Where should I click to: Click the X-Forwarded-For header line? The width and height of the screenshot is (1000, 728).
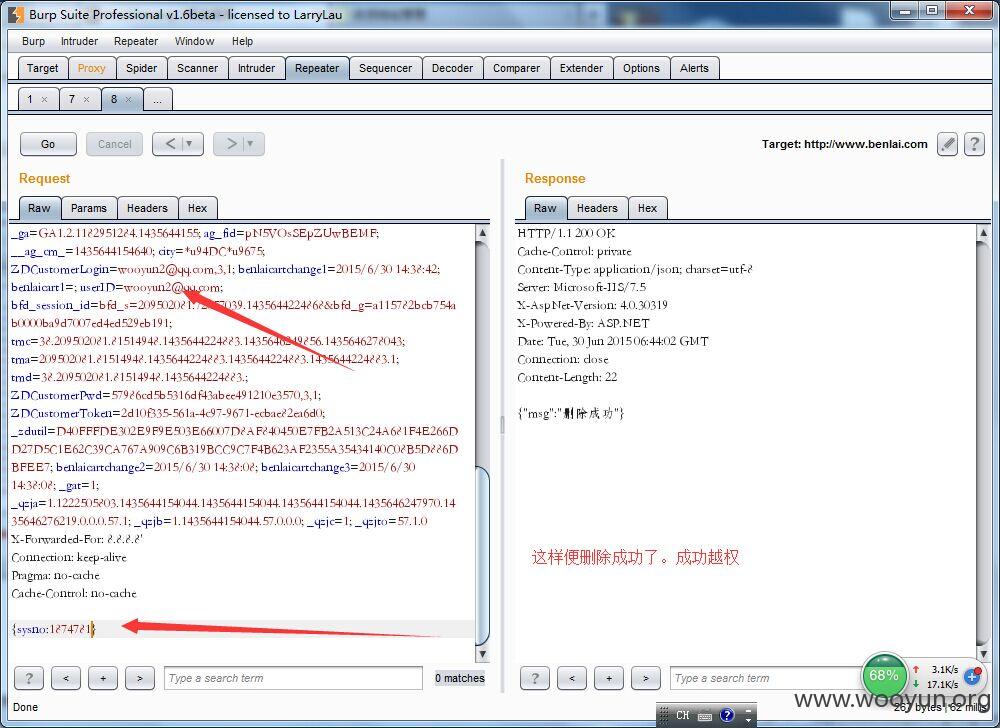[77, 539]
